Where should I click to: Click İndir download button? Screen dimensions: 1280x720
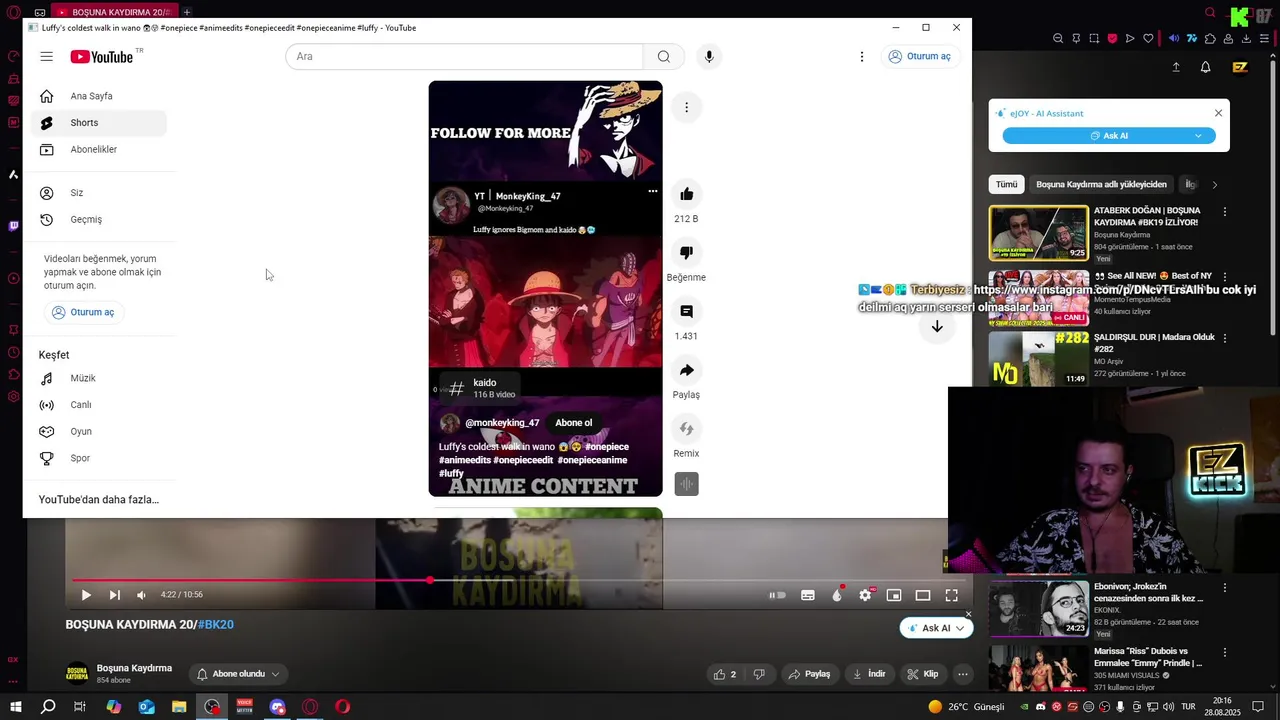869,674
